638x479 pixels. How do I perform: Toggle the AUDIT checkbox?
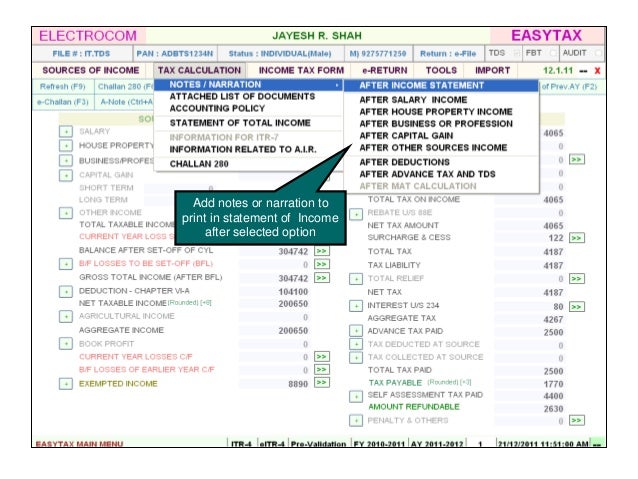point(598,53)
